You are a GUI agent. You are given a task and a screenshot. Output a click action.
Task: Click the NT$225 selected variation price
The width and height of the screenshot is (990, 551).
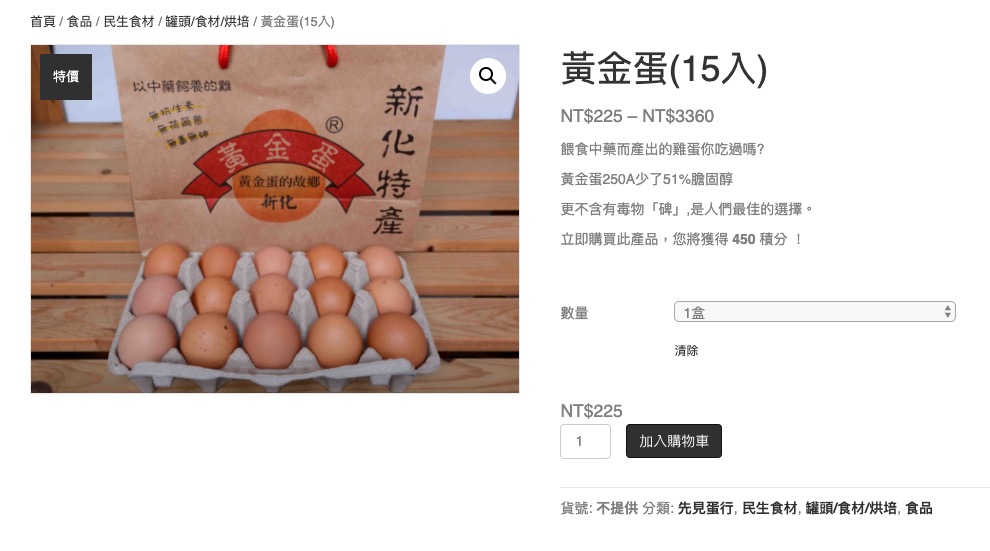[591, 411]
